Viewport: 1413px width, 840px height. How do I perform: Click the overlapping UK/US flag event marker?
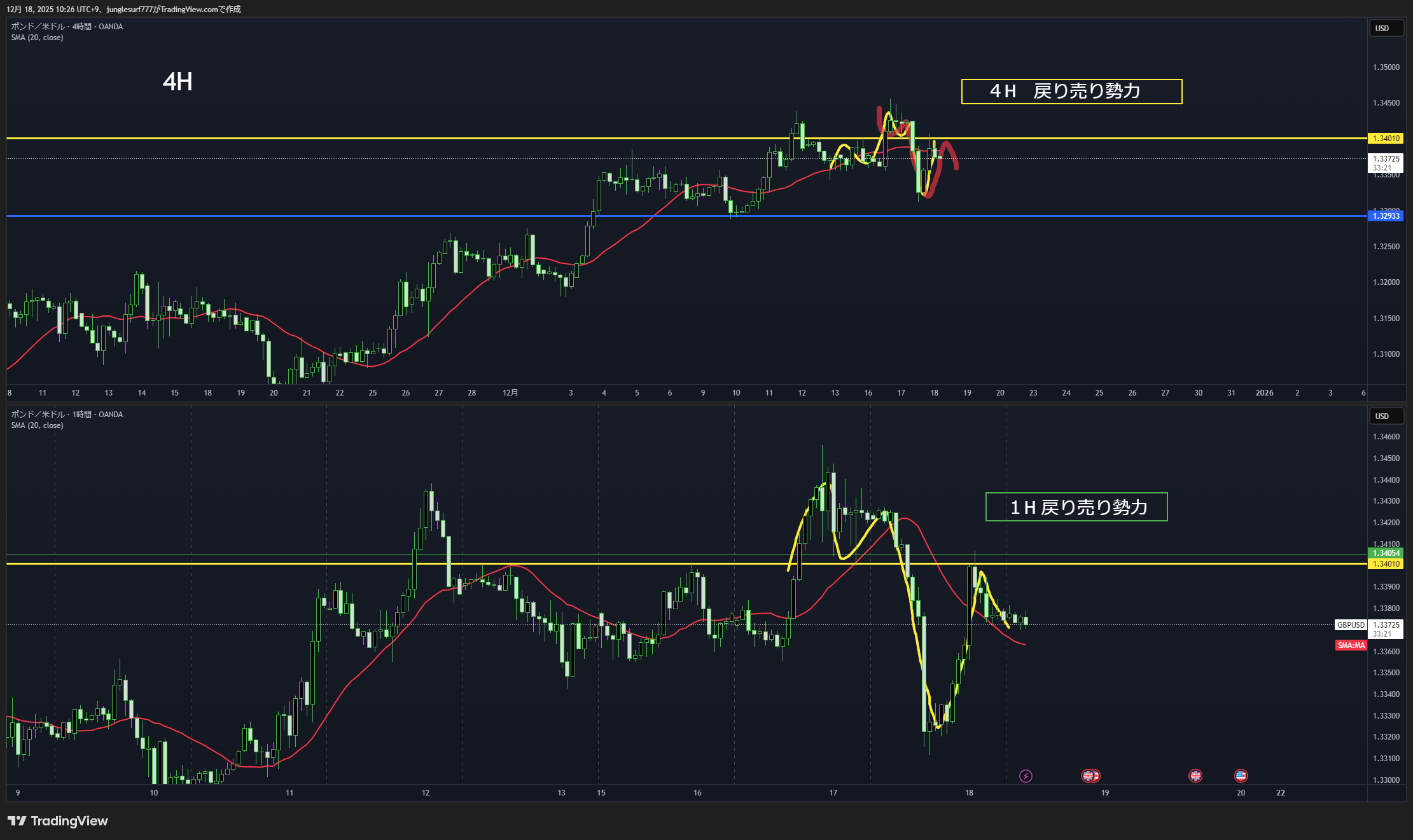click(1090, 776)
